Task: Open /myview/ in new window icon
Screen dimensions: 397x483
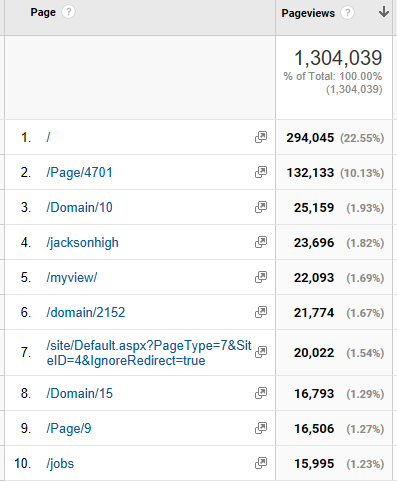Action: 261,277
